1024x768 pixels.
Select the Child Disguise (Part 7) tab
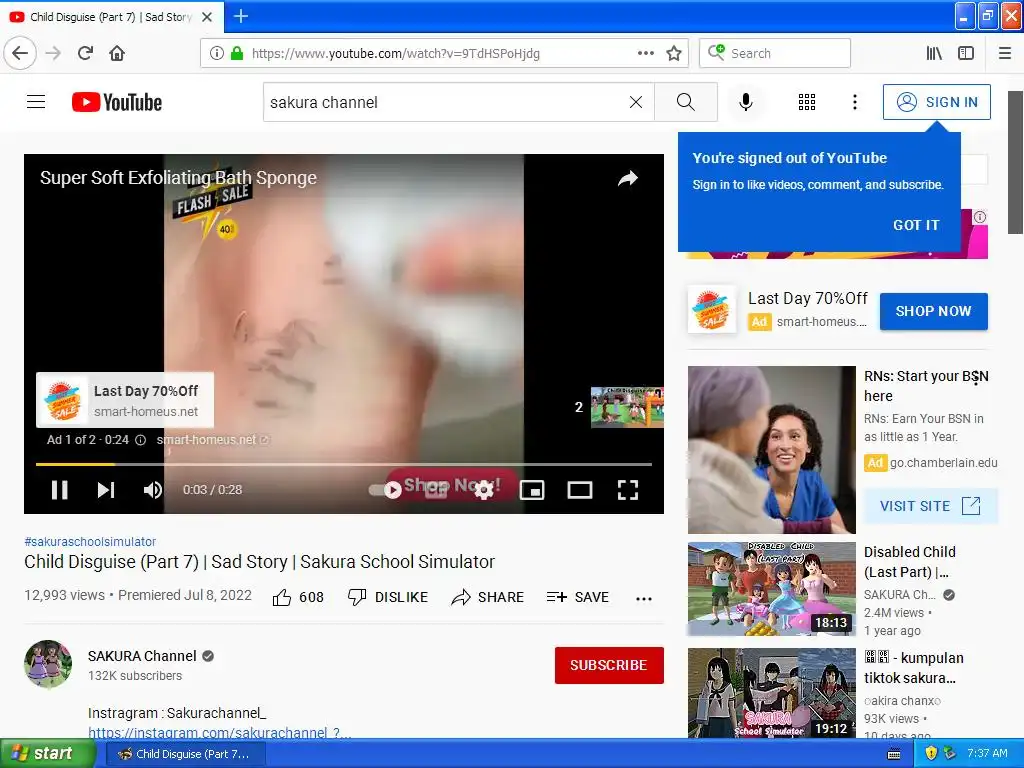point(112,17)
